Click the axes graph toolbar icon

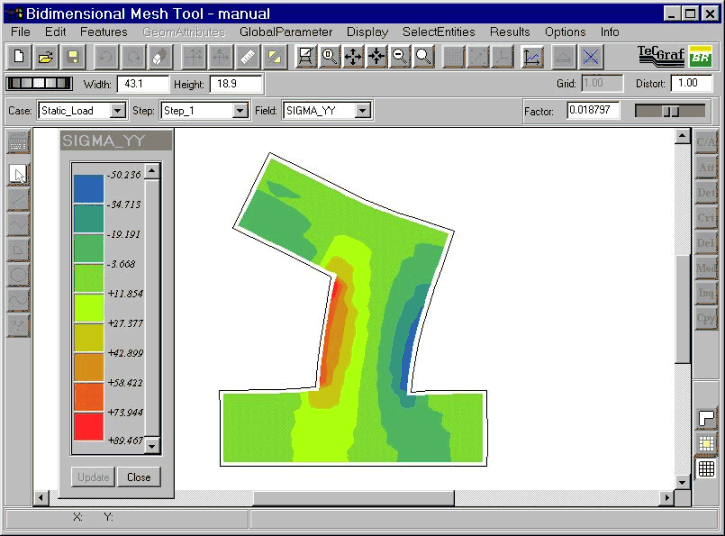(532, 57)
